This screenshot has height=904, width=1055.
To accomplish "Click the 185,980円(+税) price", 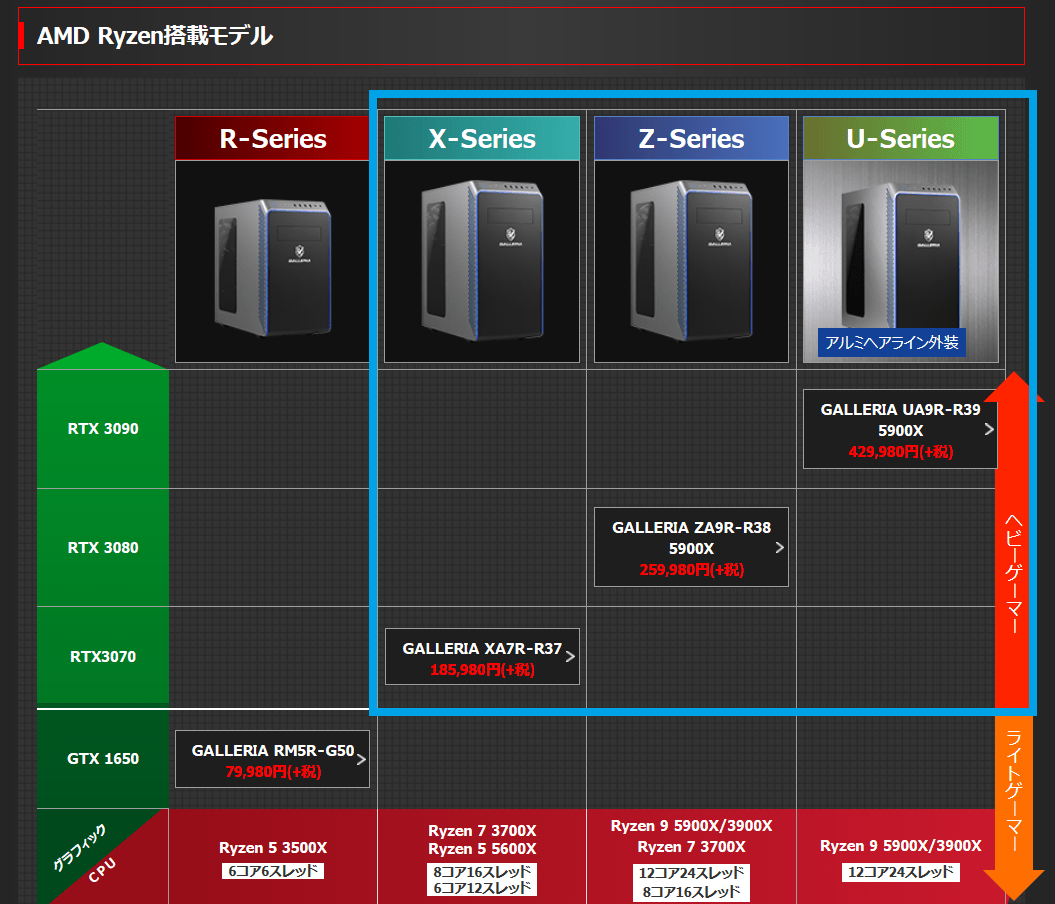I will pos(482,670).
